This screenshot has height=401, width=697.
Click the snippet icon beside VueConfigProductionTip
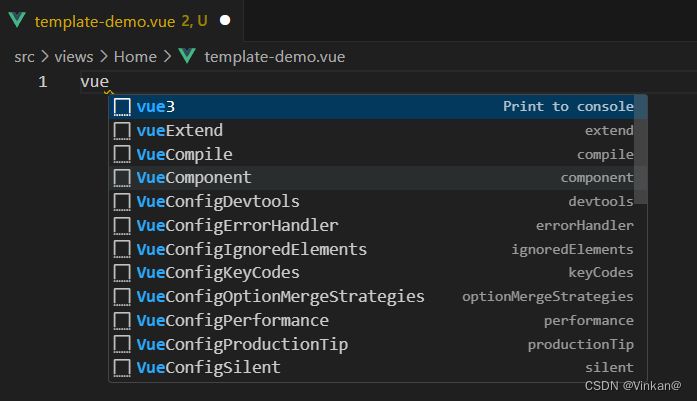tap(122, 345)
